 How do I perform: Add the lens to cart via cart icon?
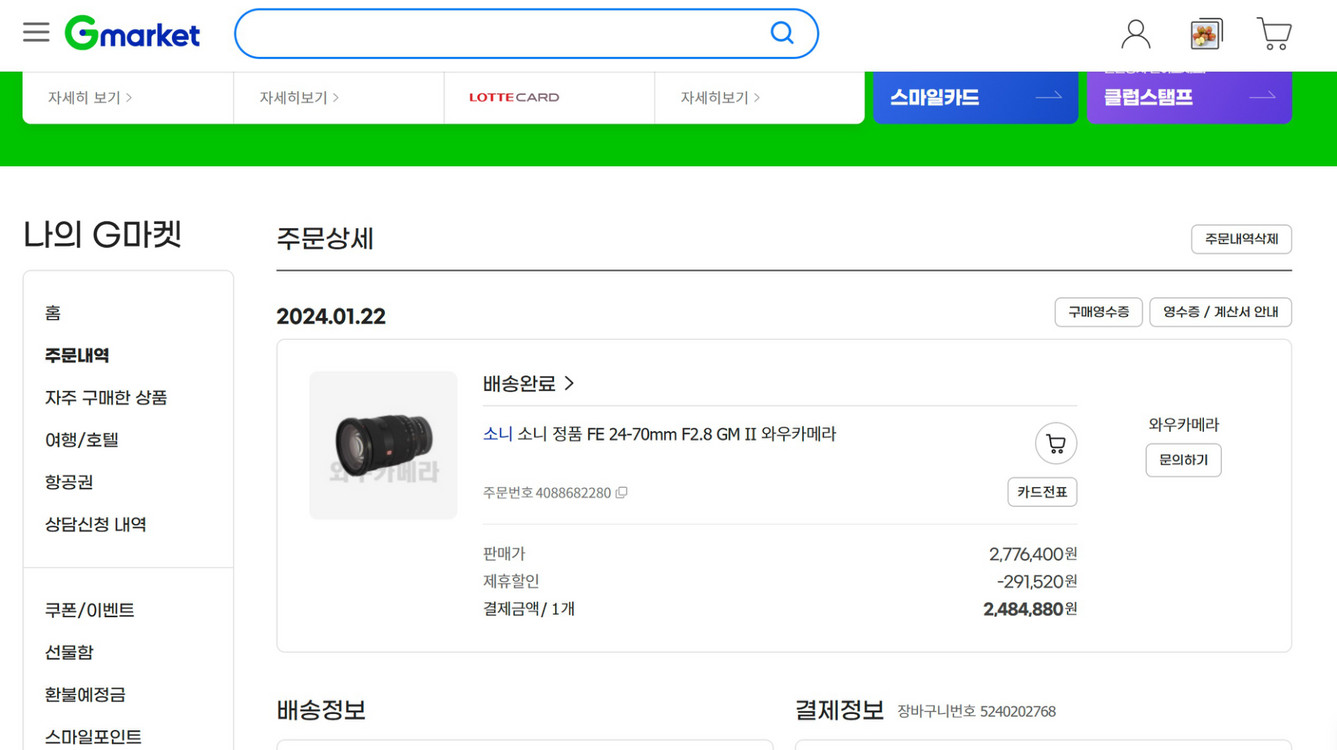[x=1056, y=443]
